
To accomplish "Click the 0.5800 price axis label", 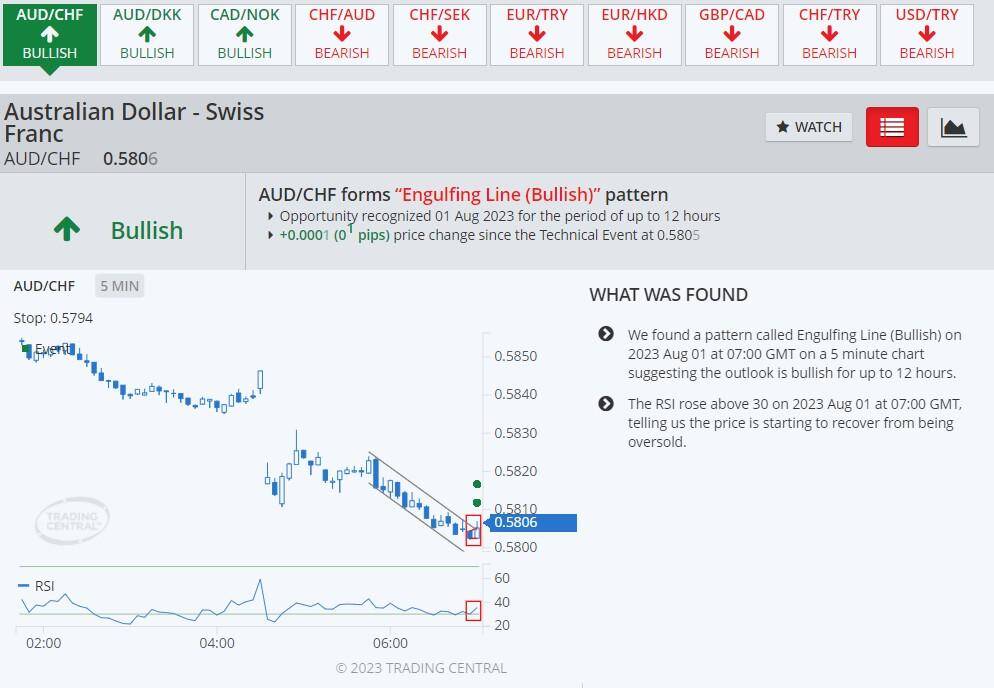I will (x=515, y=547).
